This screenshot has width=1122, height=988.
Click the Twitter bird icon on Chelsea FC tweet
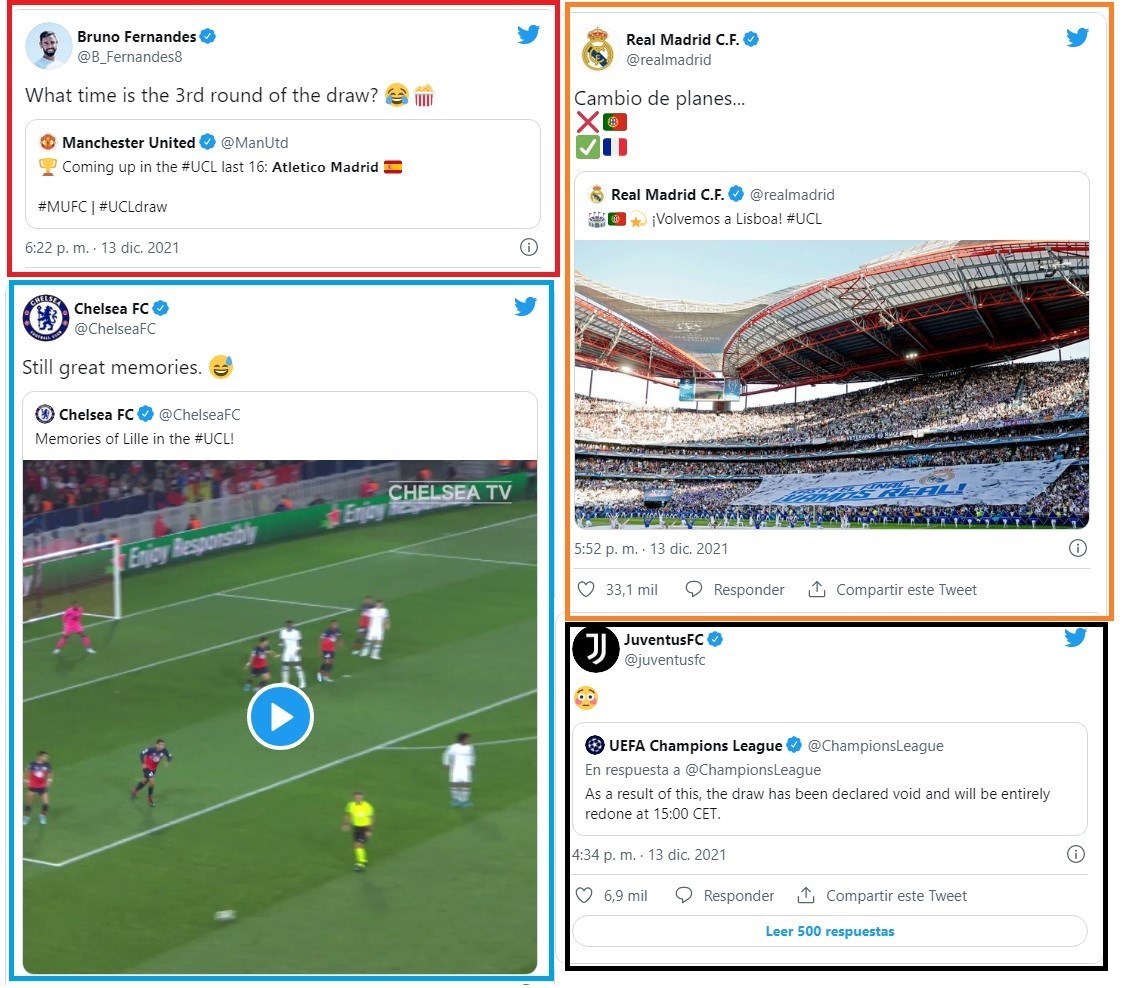(x=525, y=305)
